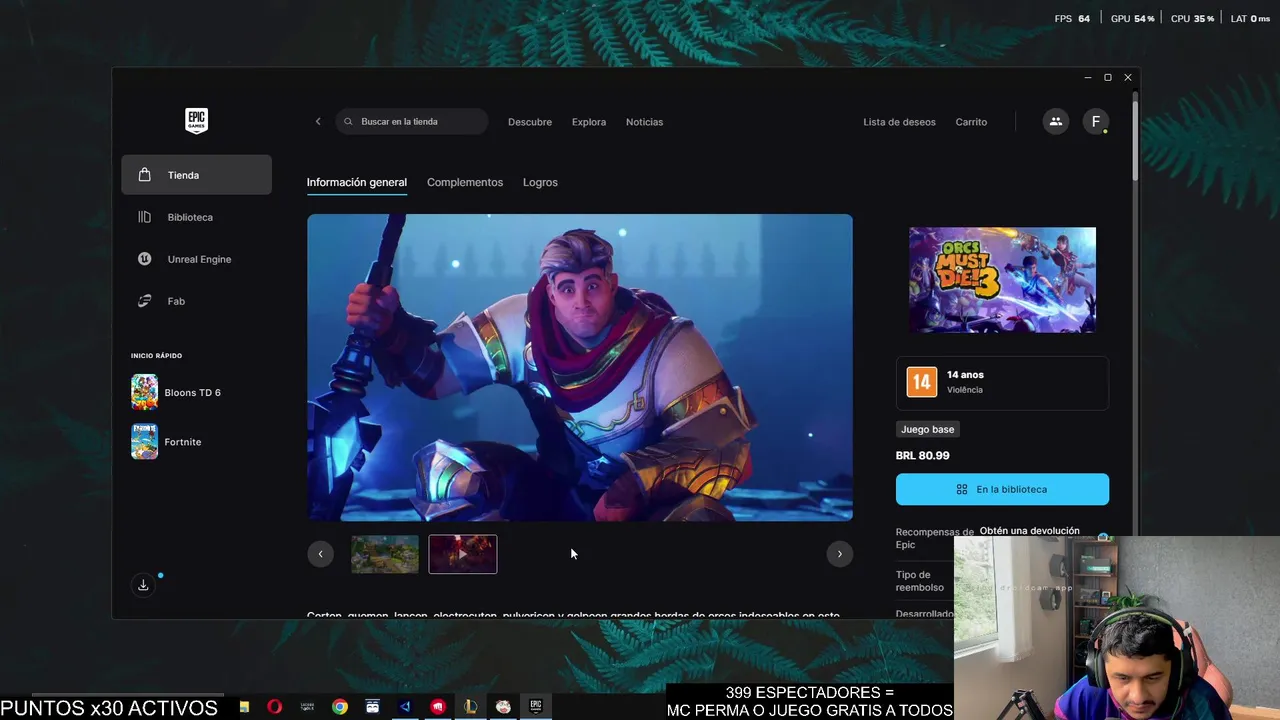The image size is (1280, 720).
Task: Click the Epic Games logo in sidebar
Action: (x=196, y=121)
